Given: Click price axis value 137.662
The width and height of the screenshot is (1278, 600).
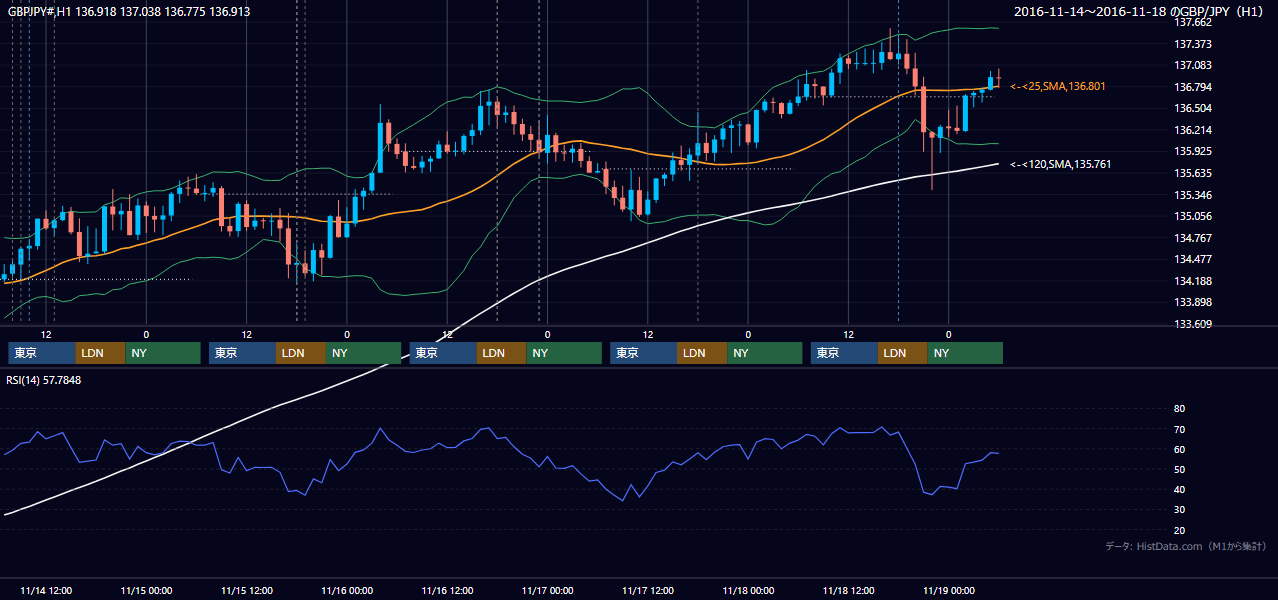Looking at the screenshot, I should click(1193, 22).
